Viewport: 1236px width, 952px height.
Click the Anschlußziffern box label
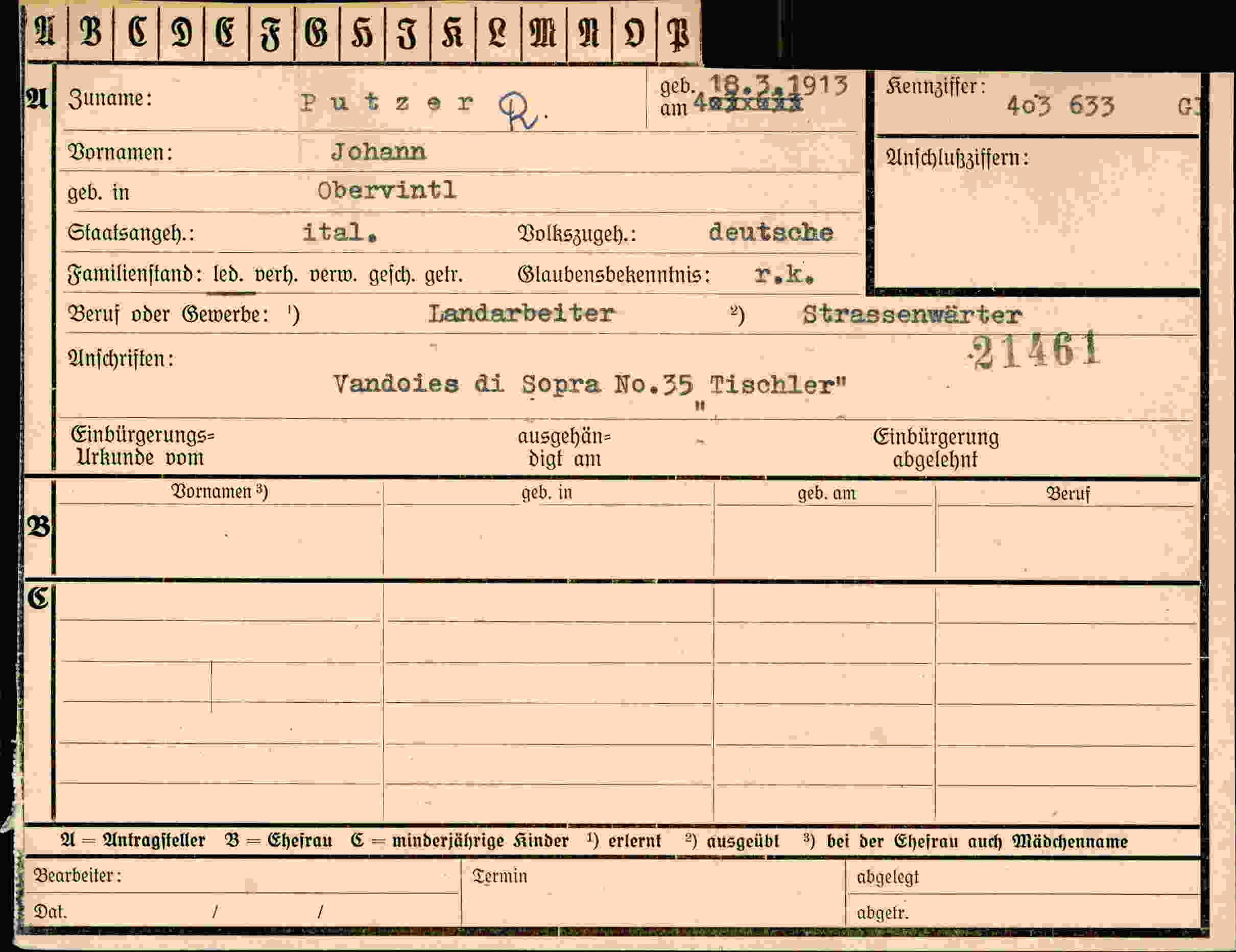pyautogui.click(x=957, y=158)
